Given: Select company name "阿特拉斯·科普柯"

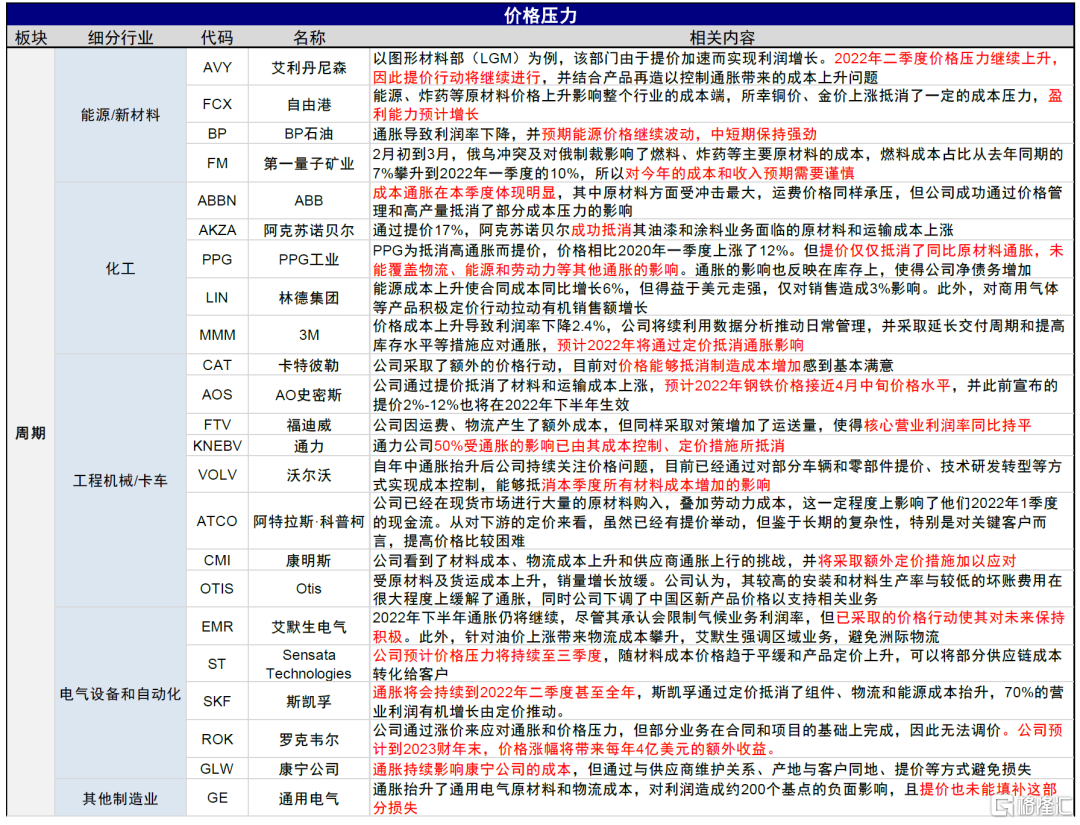Looking at the screenshot, I should 309,521.
